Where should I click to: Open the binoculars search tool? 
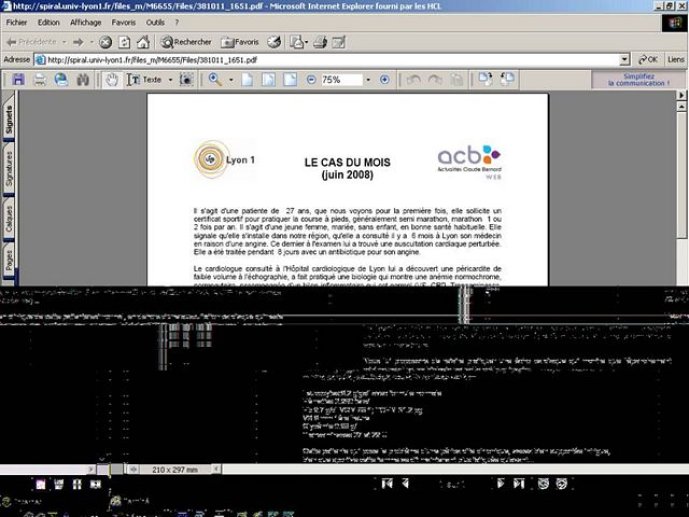(83, 80)
